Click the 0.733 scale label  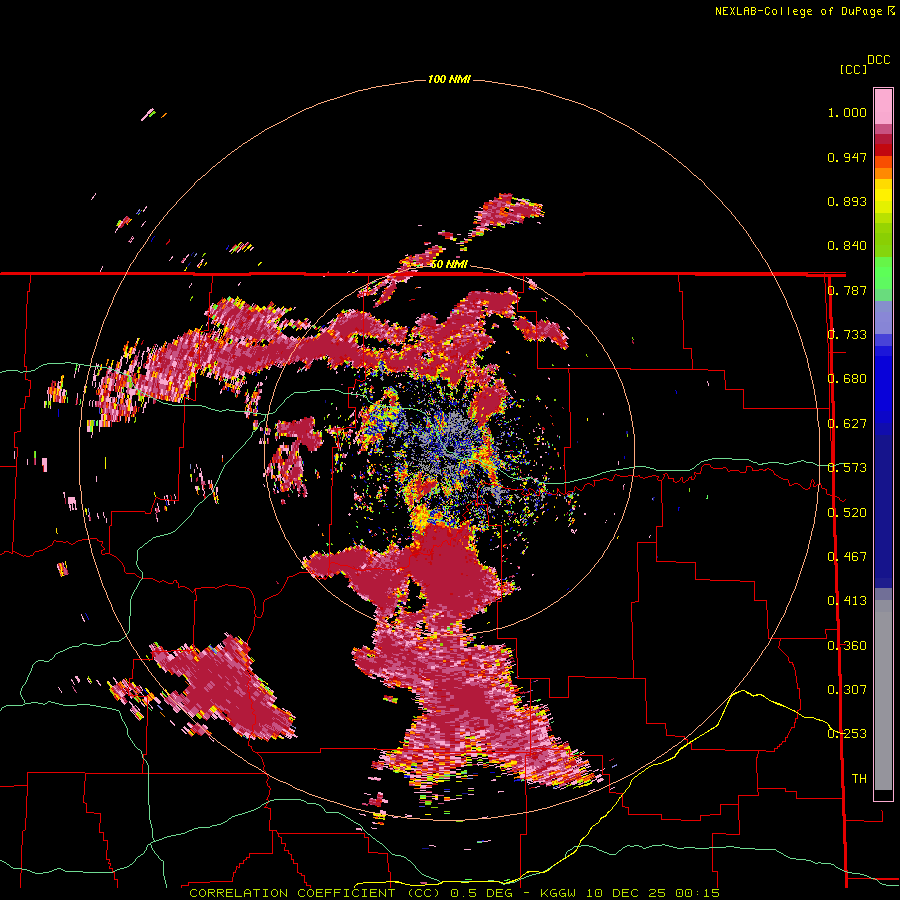pos(847,335)
